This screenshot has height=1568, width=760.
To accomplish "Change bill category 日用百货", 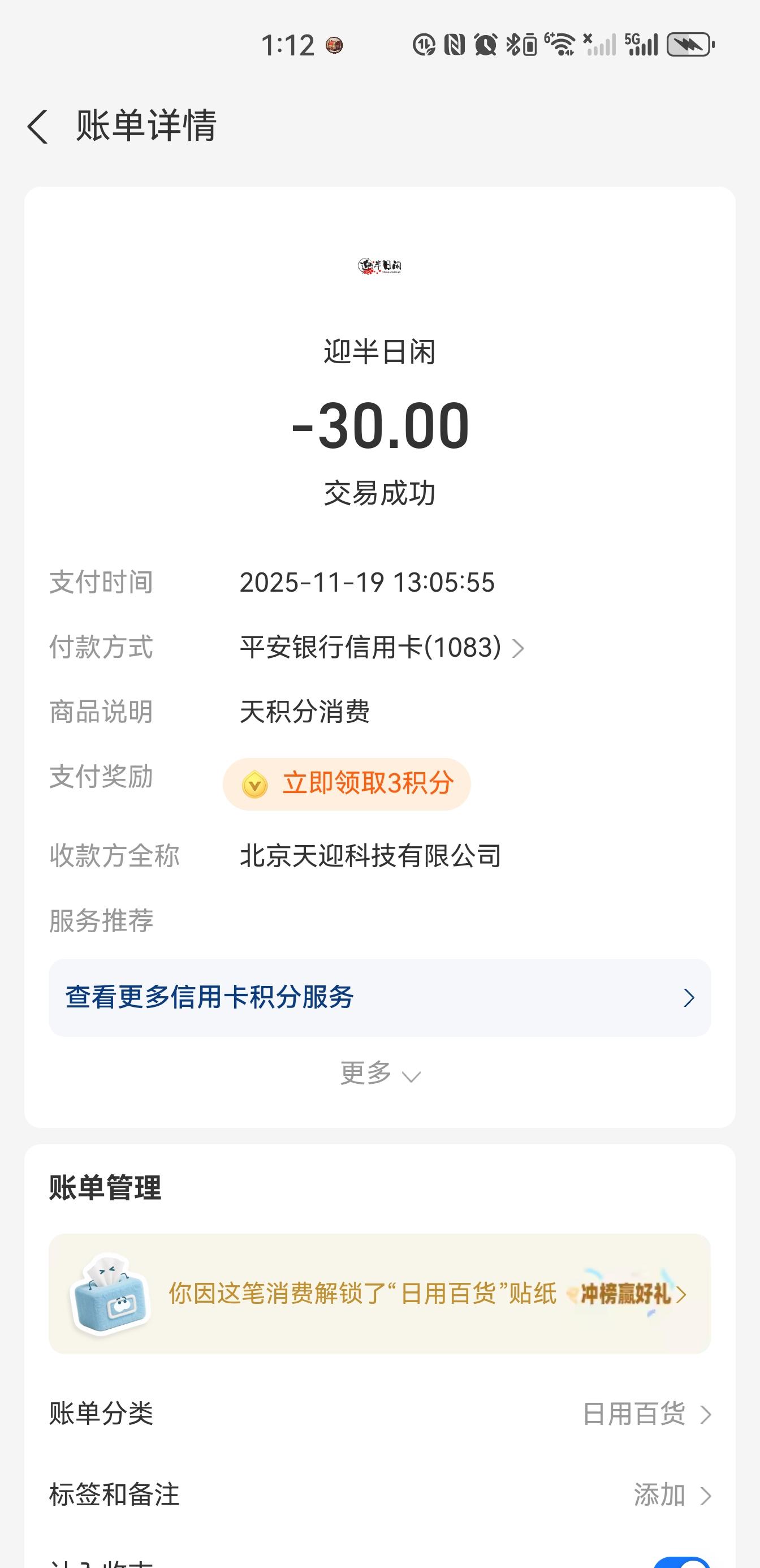I will pos(646,1414).
